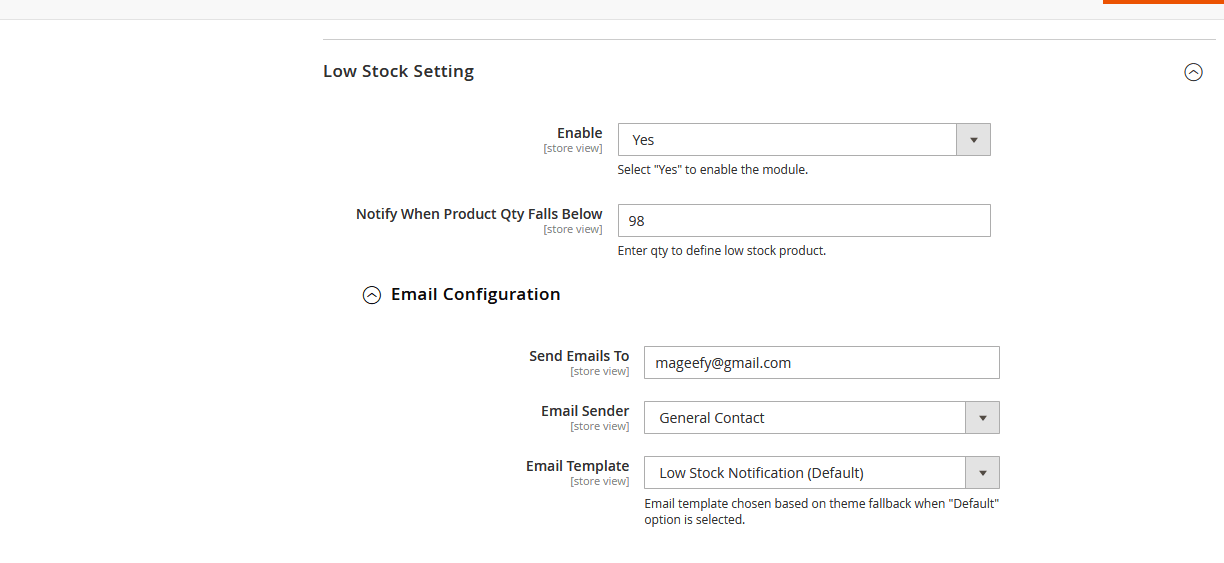
Task: Click the Send Emails To label
Action: pos(579,356)
